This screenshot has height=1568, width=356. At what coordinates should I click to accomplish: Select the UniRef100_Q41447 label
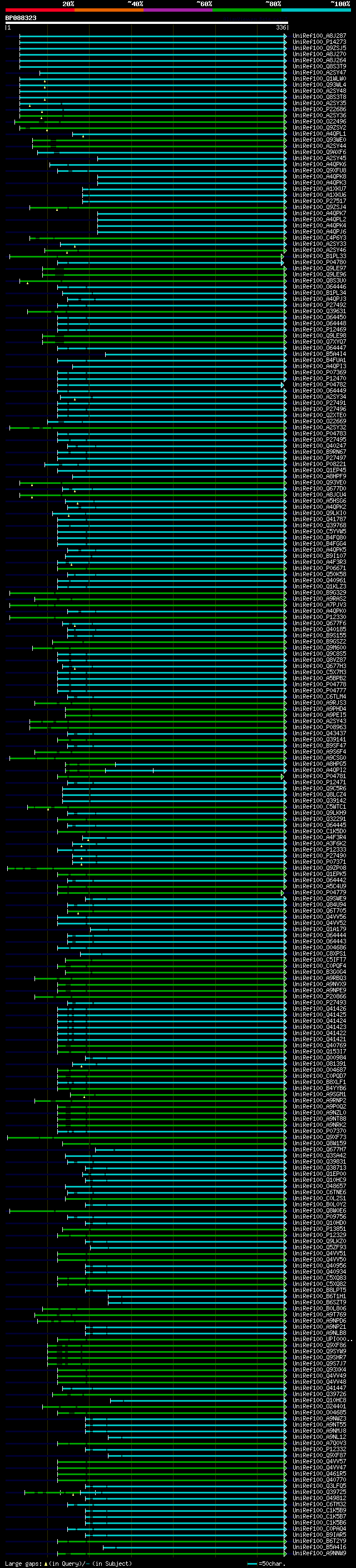(319, 1388)
